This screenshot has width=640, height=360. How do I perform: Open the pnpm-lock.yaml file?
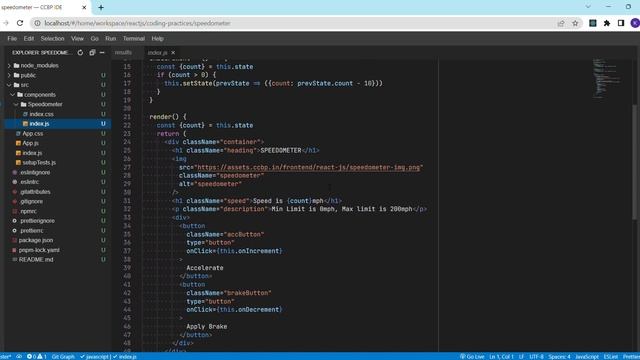pos(39,250)
